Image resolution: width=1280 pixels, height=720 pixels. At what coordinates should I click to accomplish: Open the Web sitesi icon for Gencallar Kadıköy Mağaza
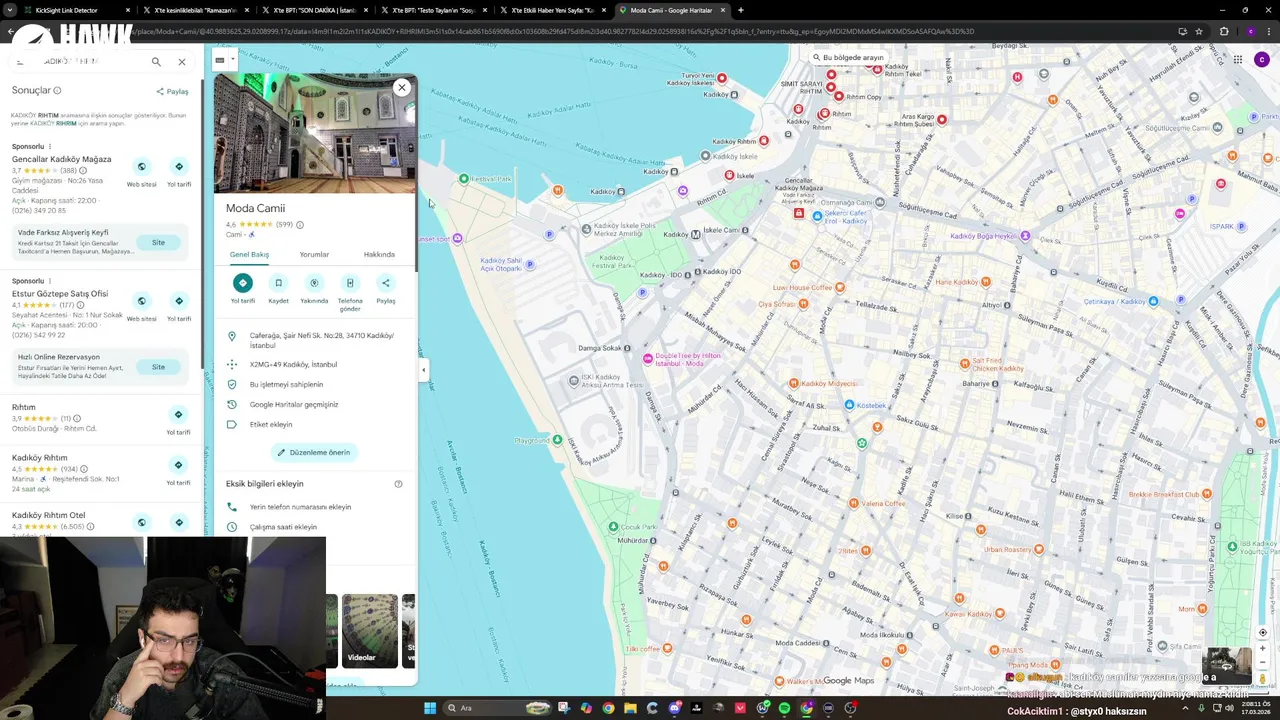[141, 167]
